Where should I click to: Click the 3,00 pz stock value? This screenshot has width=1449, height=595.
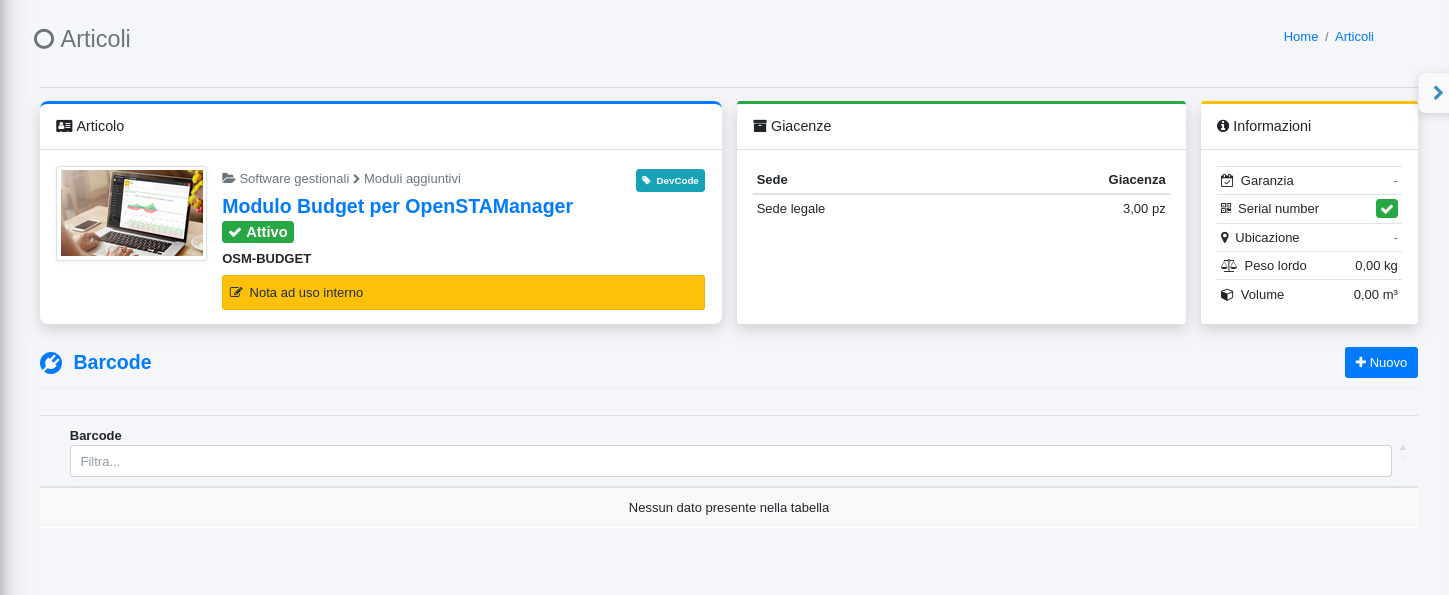click(x=1144, y=209)
